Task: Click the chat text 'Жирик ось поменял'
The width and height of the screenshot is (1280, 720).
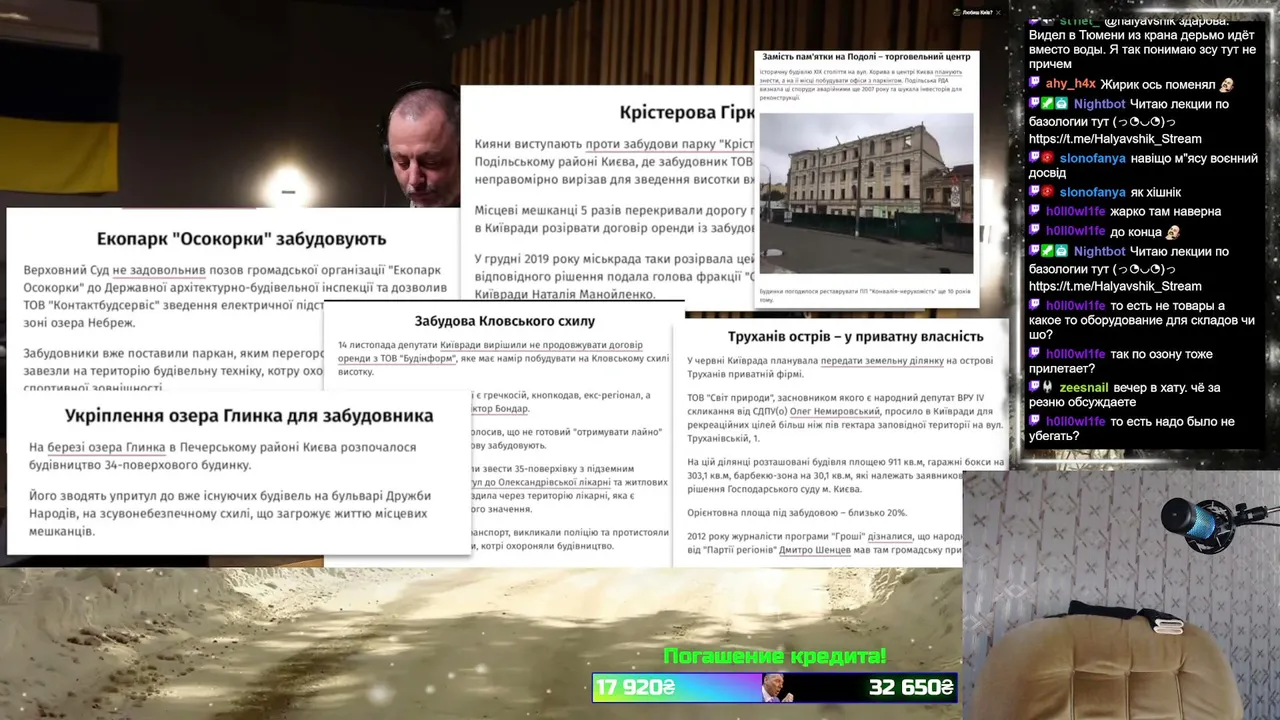Action: (x=1158, y=84)
